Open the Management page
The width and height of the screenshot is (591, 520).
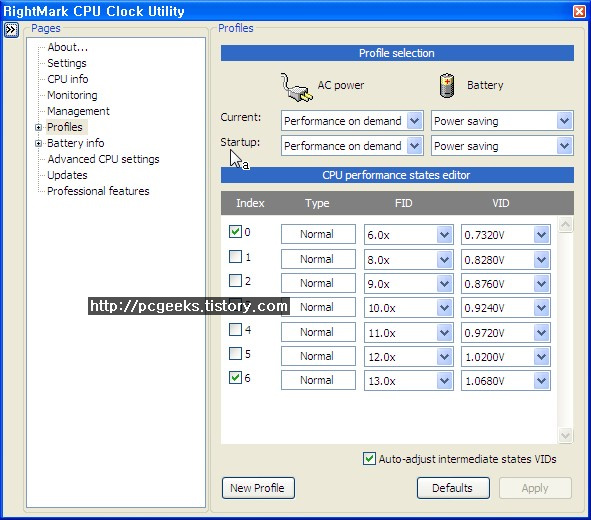coord(78,111)
